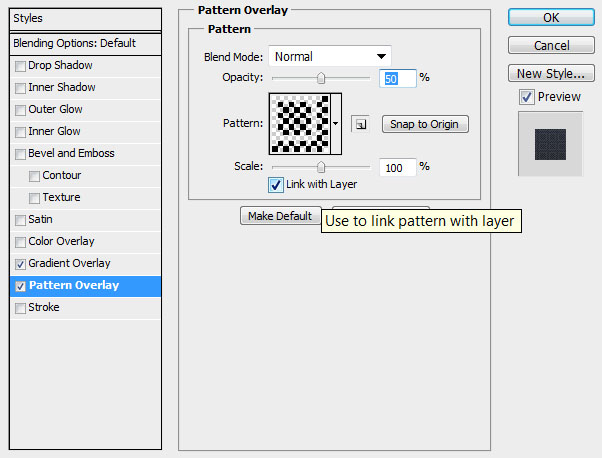The height and width of the screenshot is (458, 602).
Task: Click the Cancel button
Action: (x=551, y=46)
